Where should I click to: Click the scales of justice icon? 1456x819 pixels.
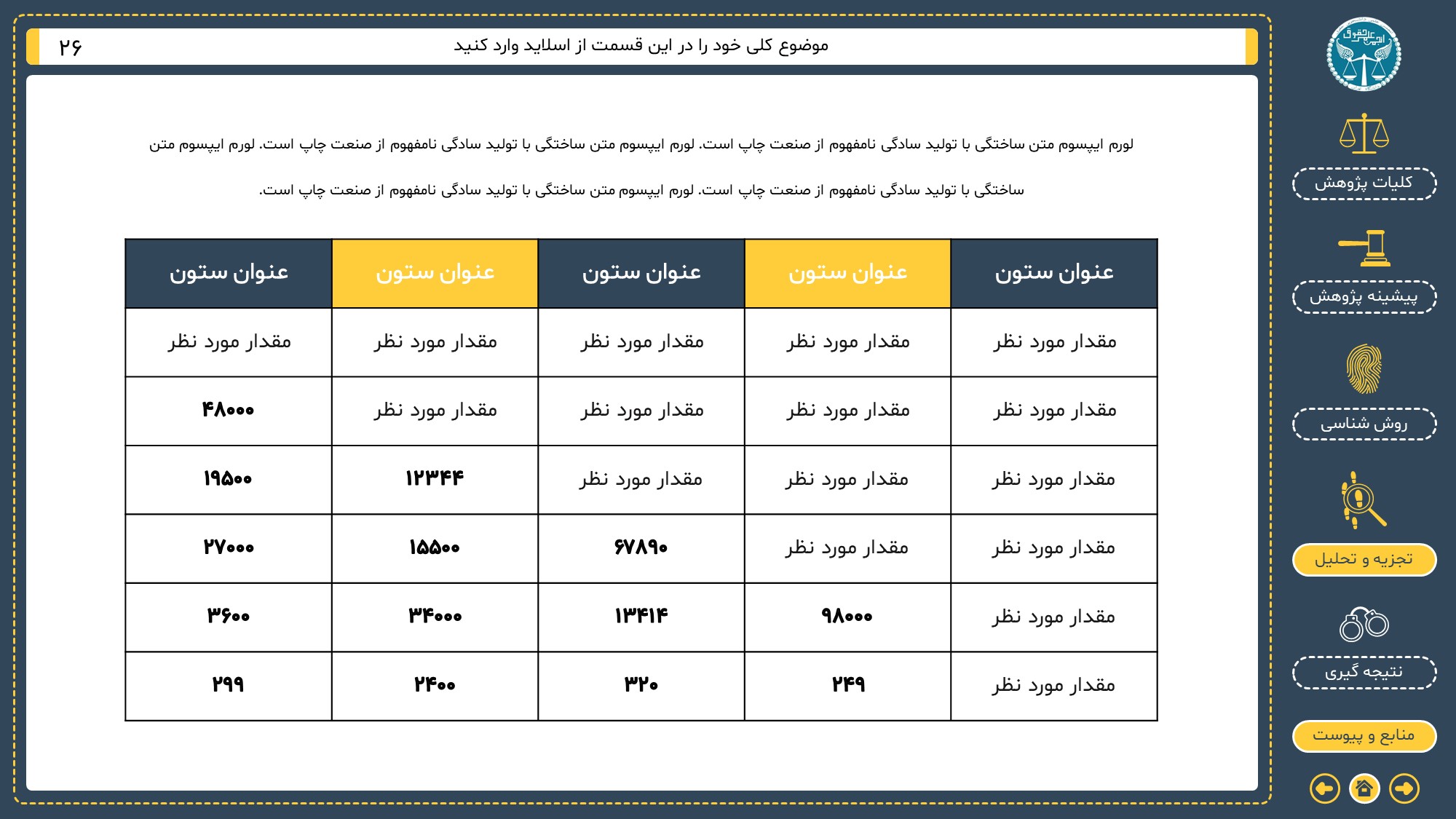tap(1364, 133)
